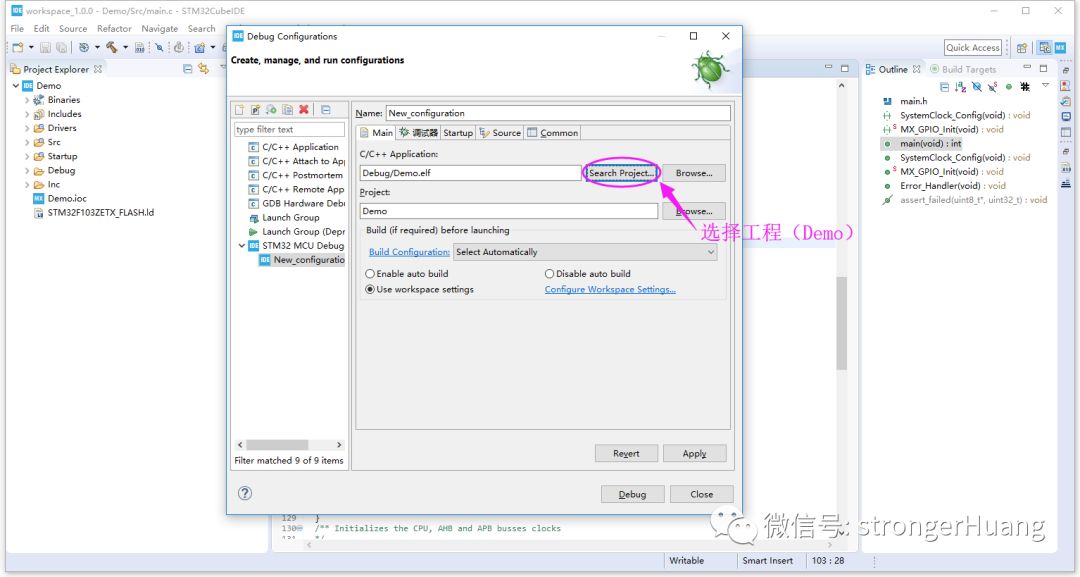Open the Navigate menu
This screenshot has width=1080, height=577.
[159, 29]
